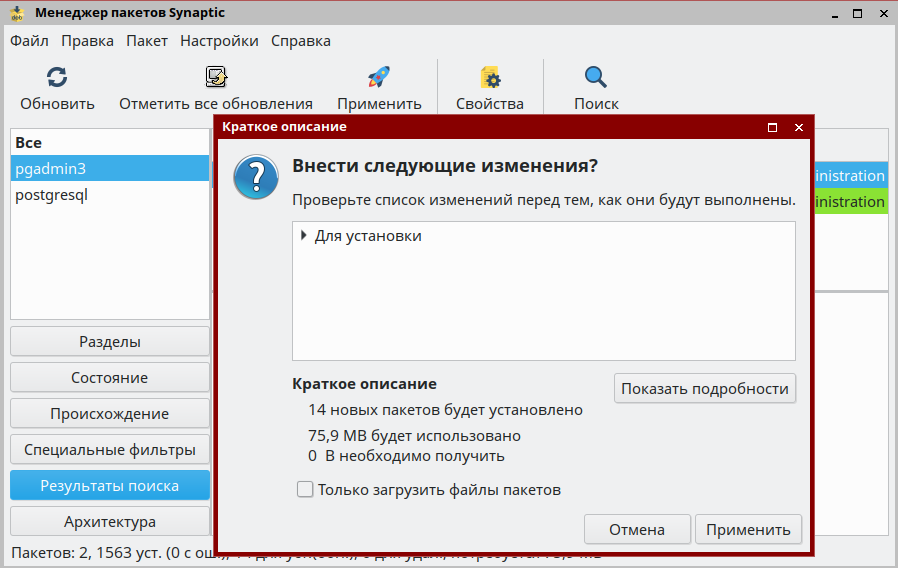
Task: Click the Происхождение filter button
Action: (x=109, y=414)
